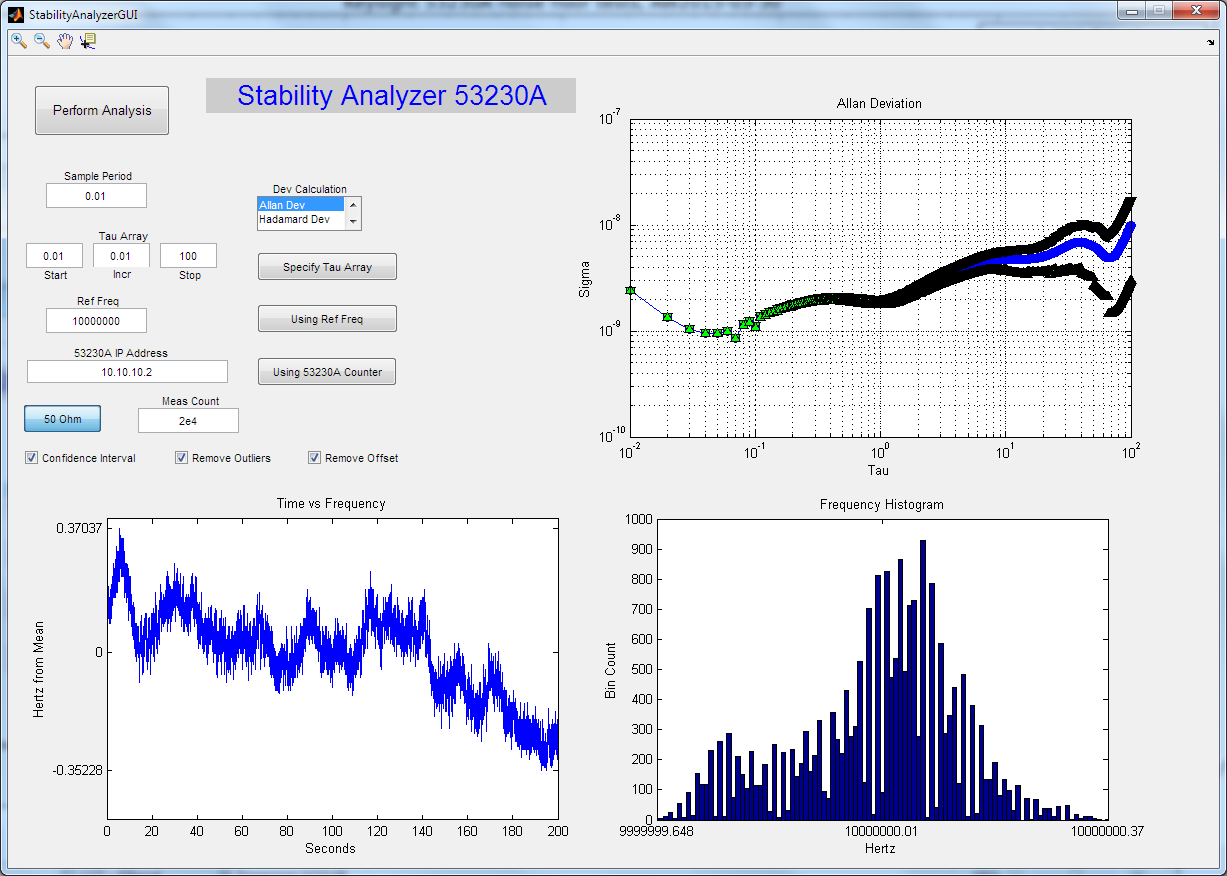
Task: Click the Tau Array Stop field
Action: (188, 256)
